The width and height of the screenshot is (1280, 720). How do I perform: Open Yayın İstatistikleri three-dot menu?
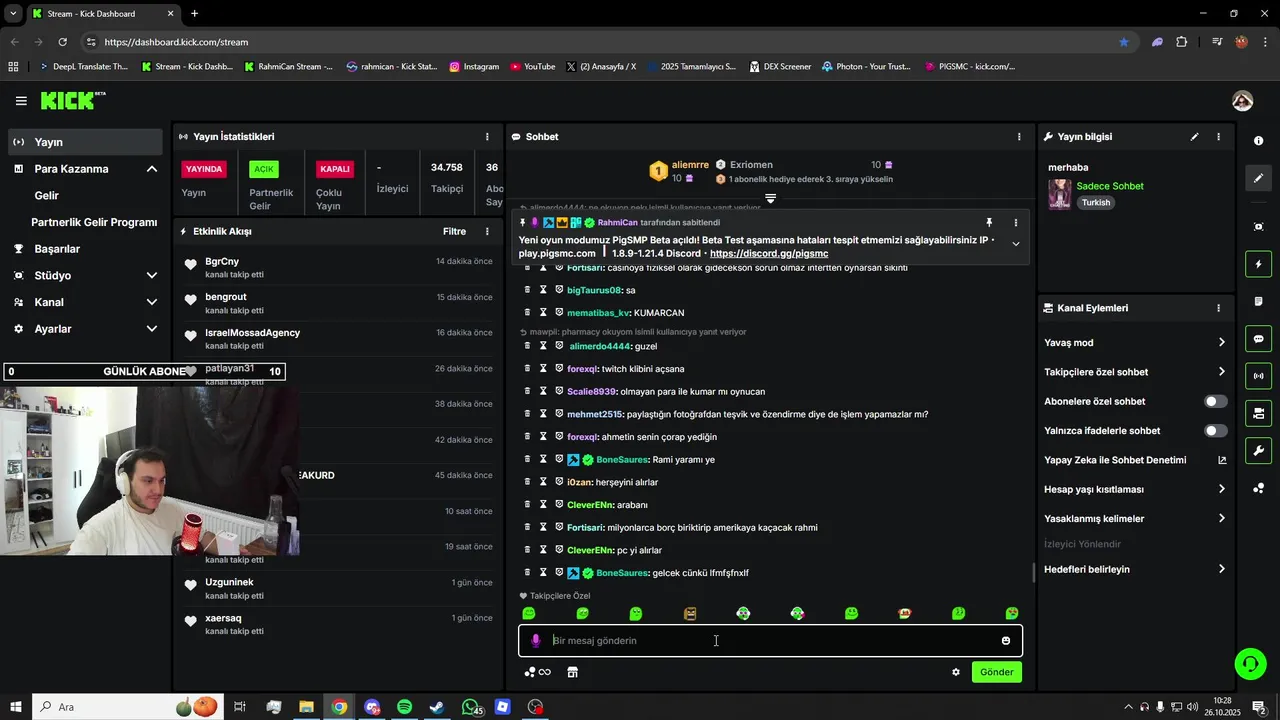[x=487, y=137]
